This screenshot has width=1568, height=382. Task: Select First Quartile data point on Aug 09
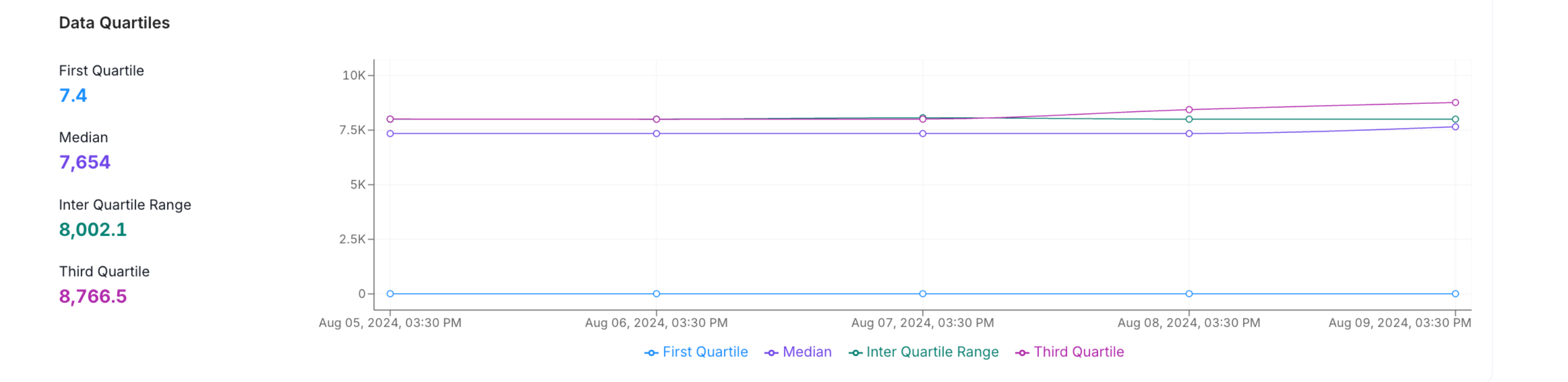click(1455, 293)
